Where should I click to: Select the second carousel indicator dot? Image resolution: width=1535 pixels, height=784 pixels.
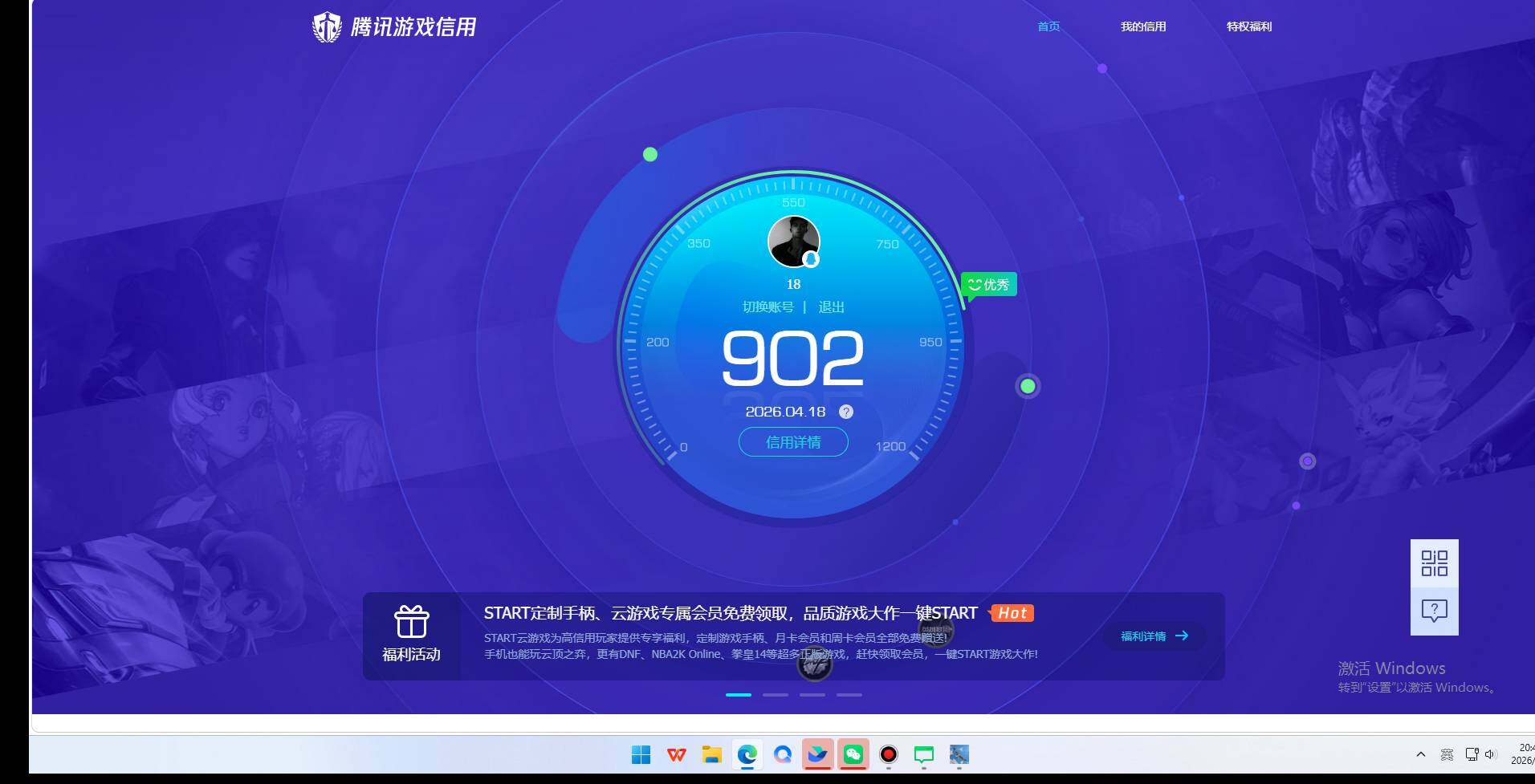point(776,695)
